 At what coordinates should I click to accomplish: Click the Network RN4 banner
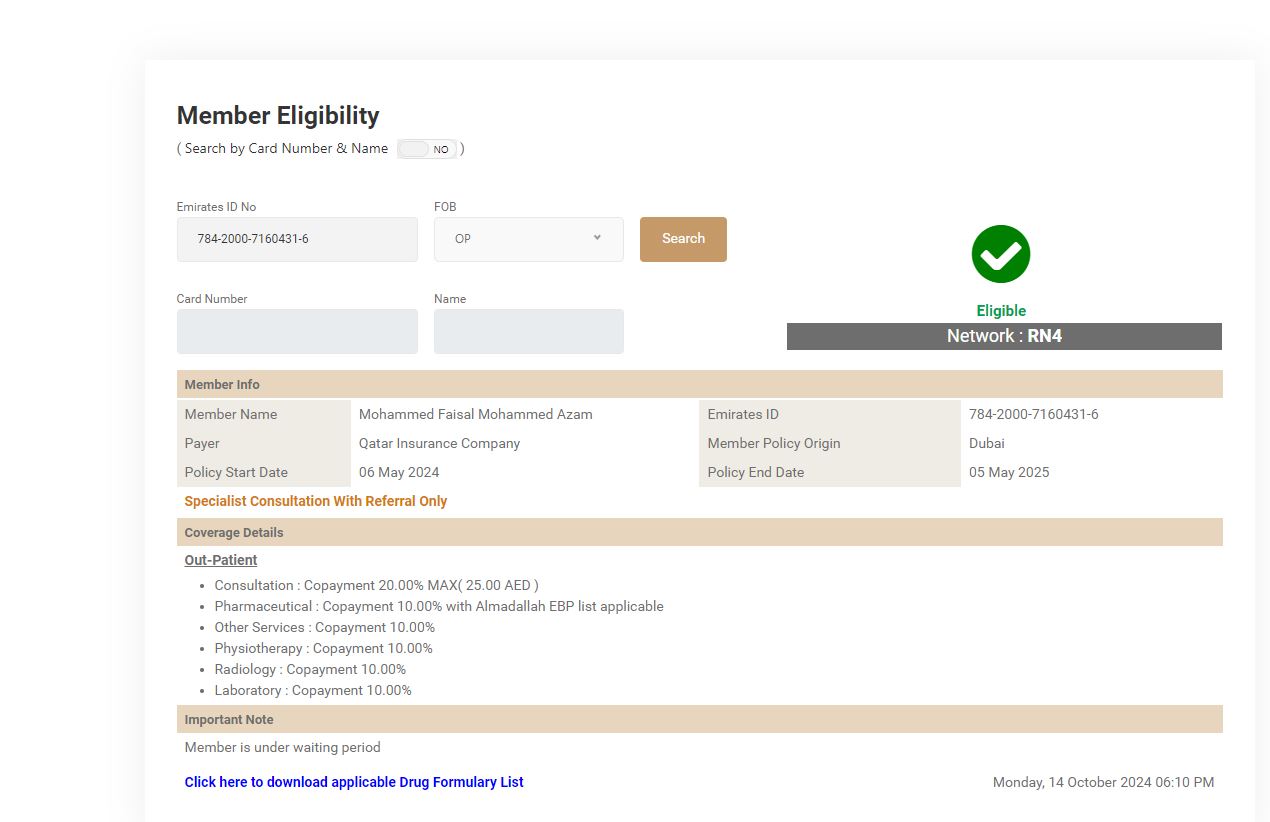[1004, 336]
